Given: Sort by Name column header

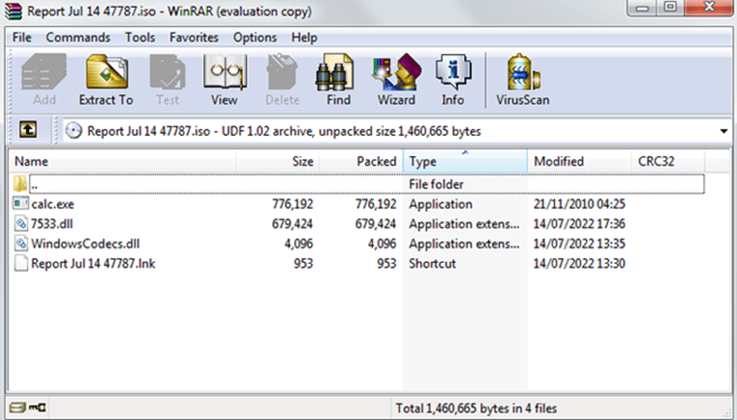Looking at the screenshot, I should pos(123,161).
